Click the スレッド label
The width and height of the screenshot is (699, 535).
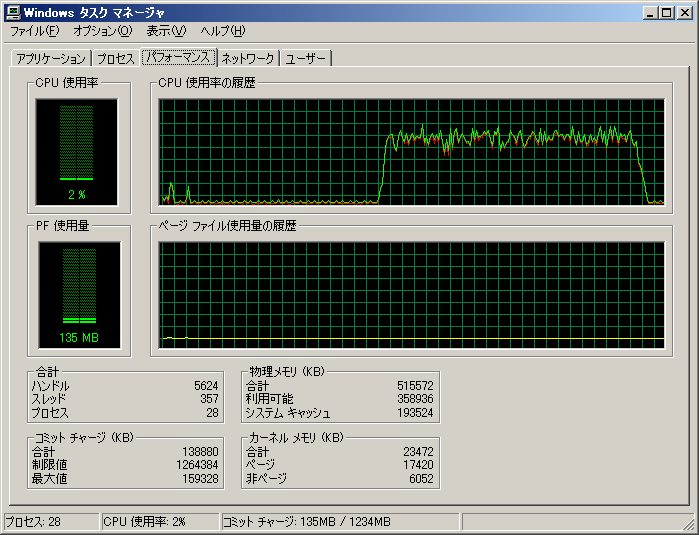(x=49, y=399)
